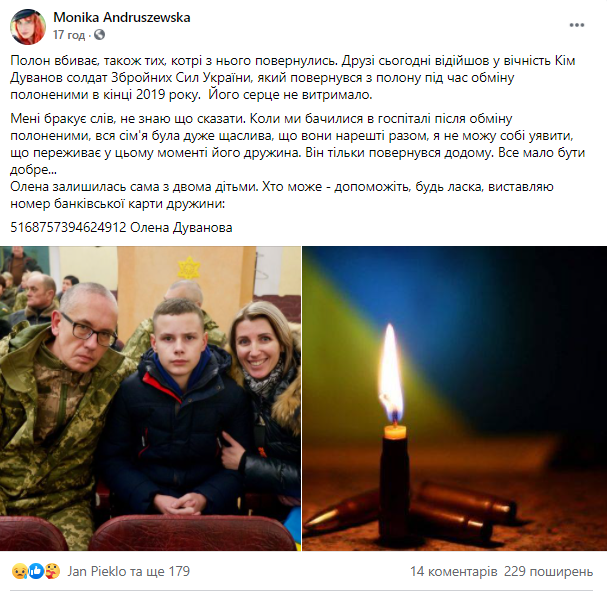Open the family photo with the soldier
This screenshot has width=607, height=596.
click(x=150, y=398)
